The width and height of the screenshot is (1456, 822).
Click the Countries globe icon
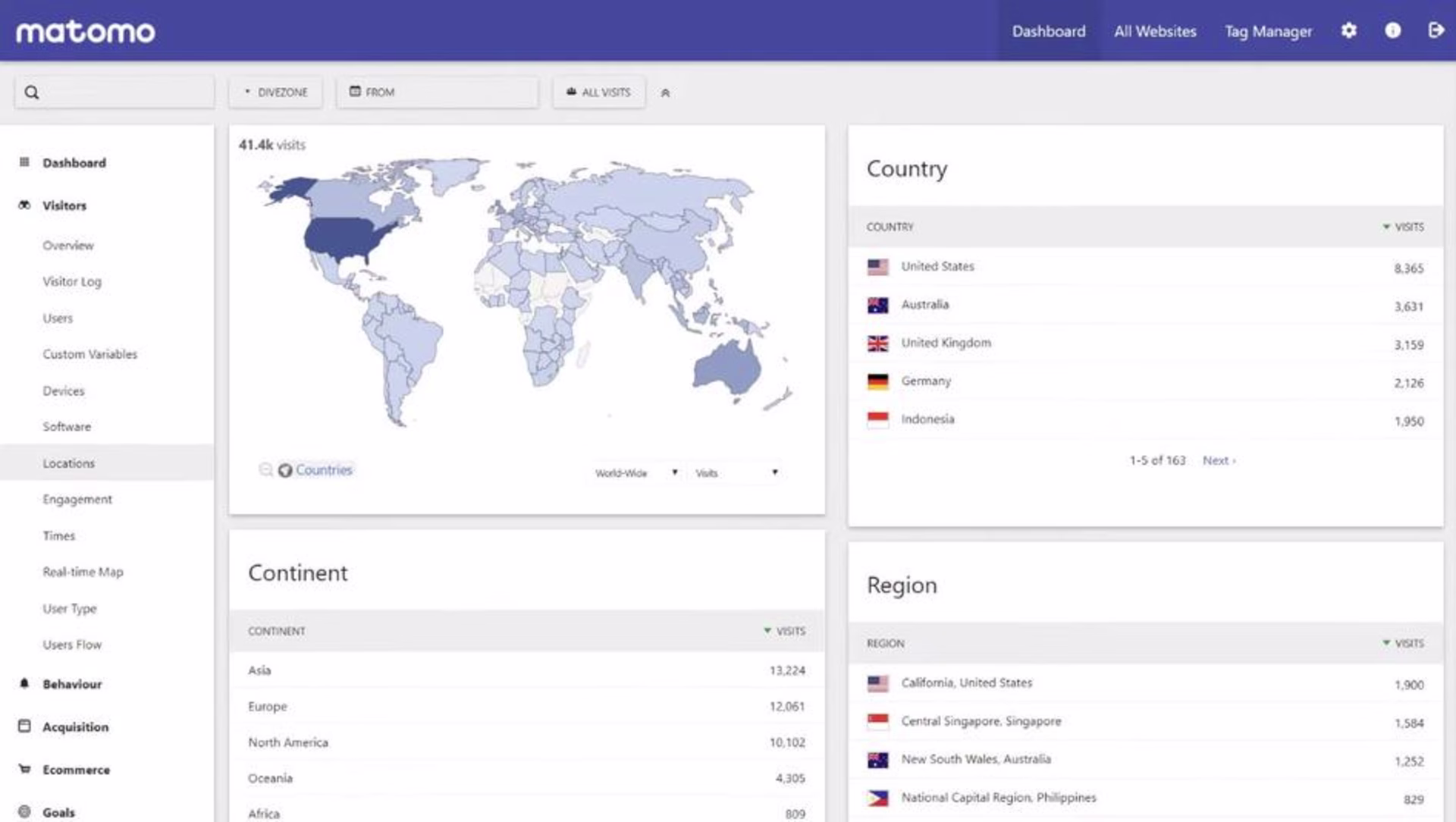[x=285, y=471]
